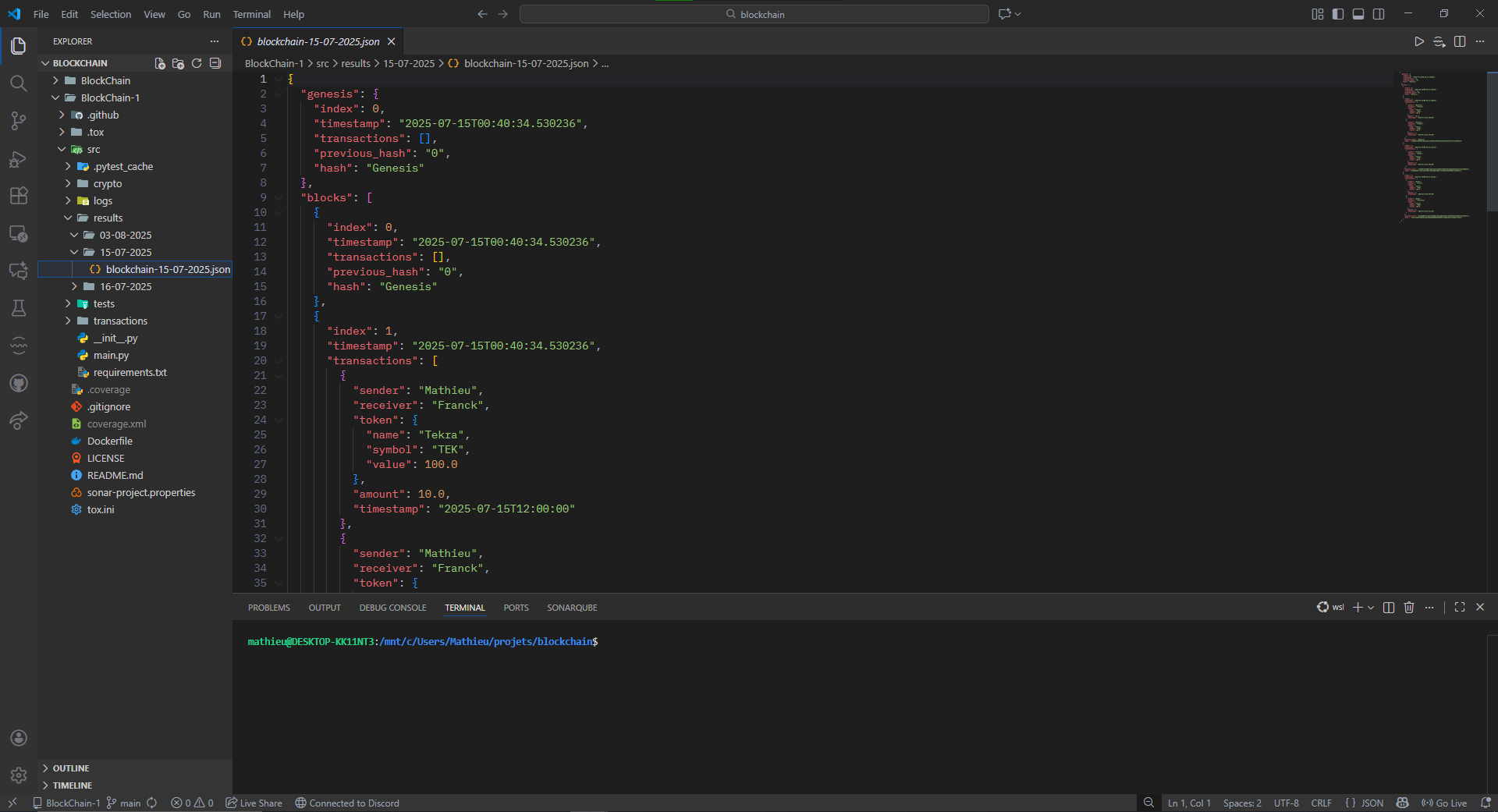This screenshot has height=812, width=1498.
Task: Refresh the Explorer file tree
Action: click(197, 63)
